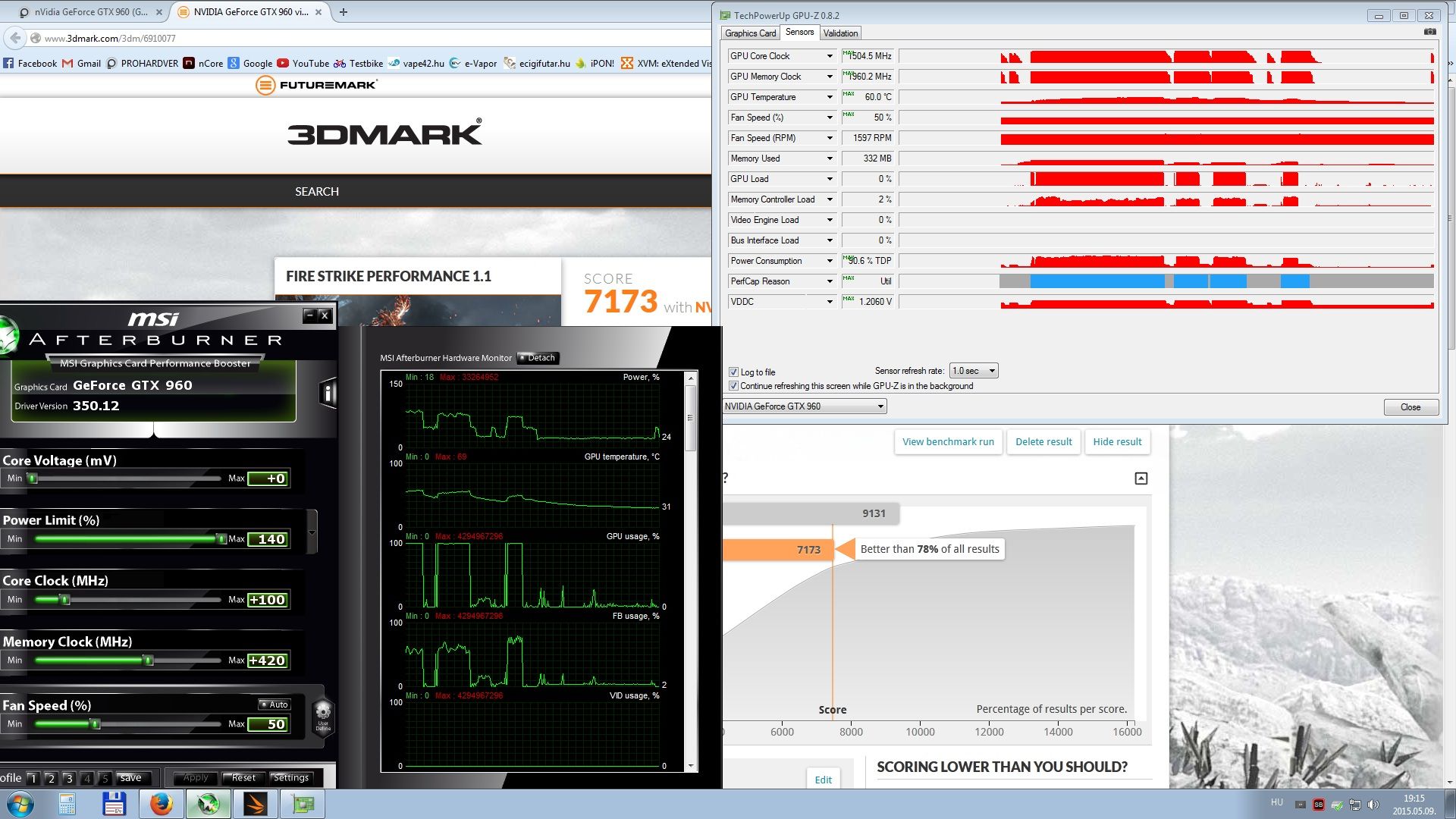This screenshot has height=819, width=1456.
Task: Open fan User Define gear icon
Action: (323, 714)
